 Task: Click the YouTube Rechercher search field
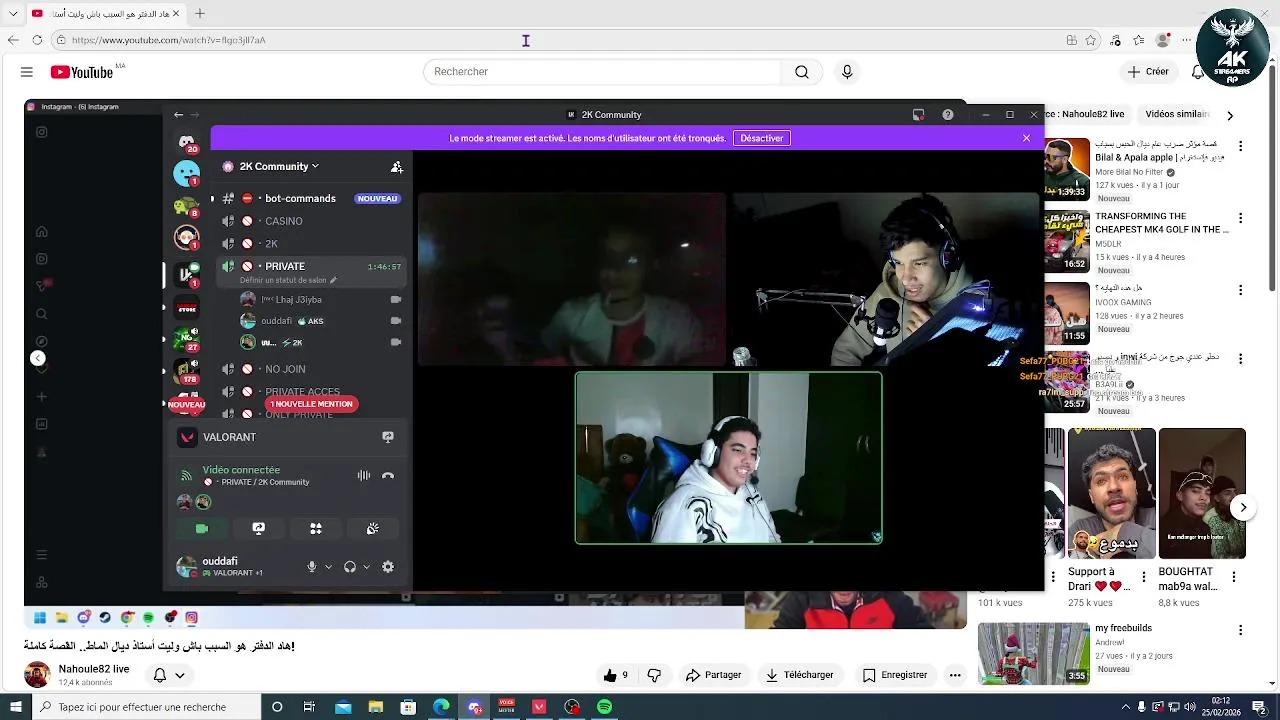[x=602, y=72]
